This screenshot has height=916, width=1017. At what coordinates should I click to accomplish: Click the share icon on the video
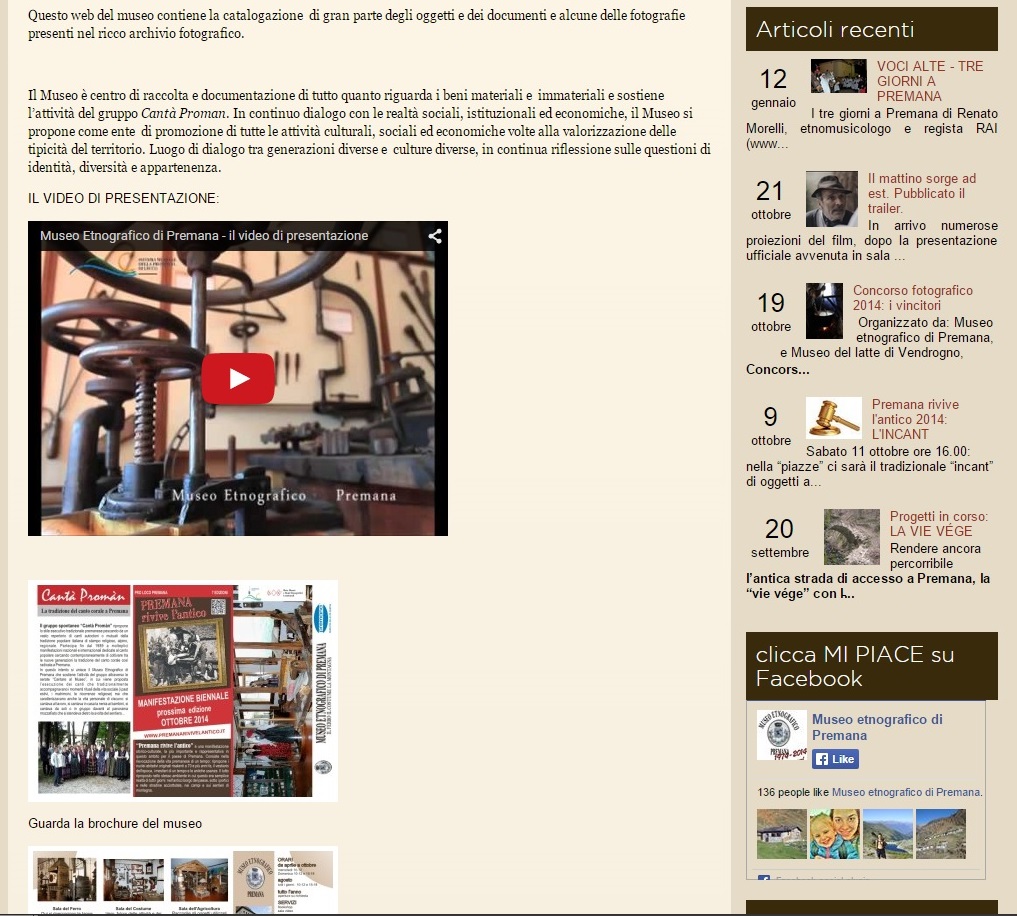[435, 236]
